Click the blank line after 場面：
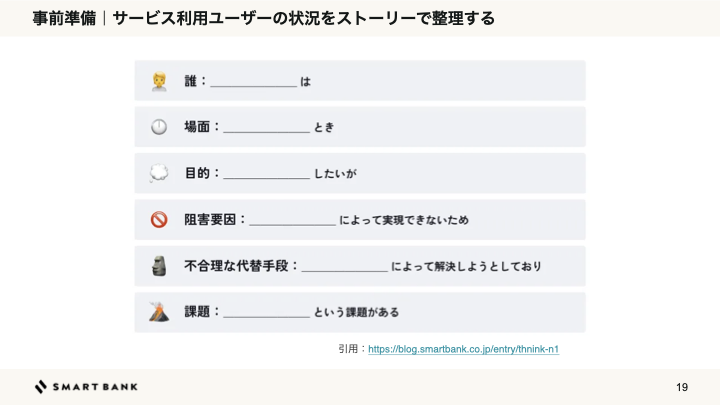This screenshot has width=720, height=405. [266, 131]
